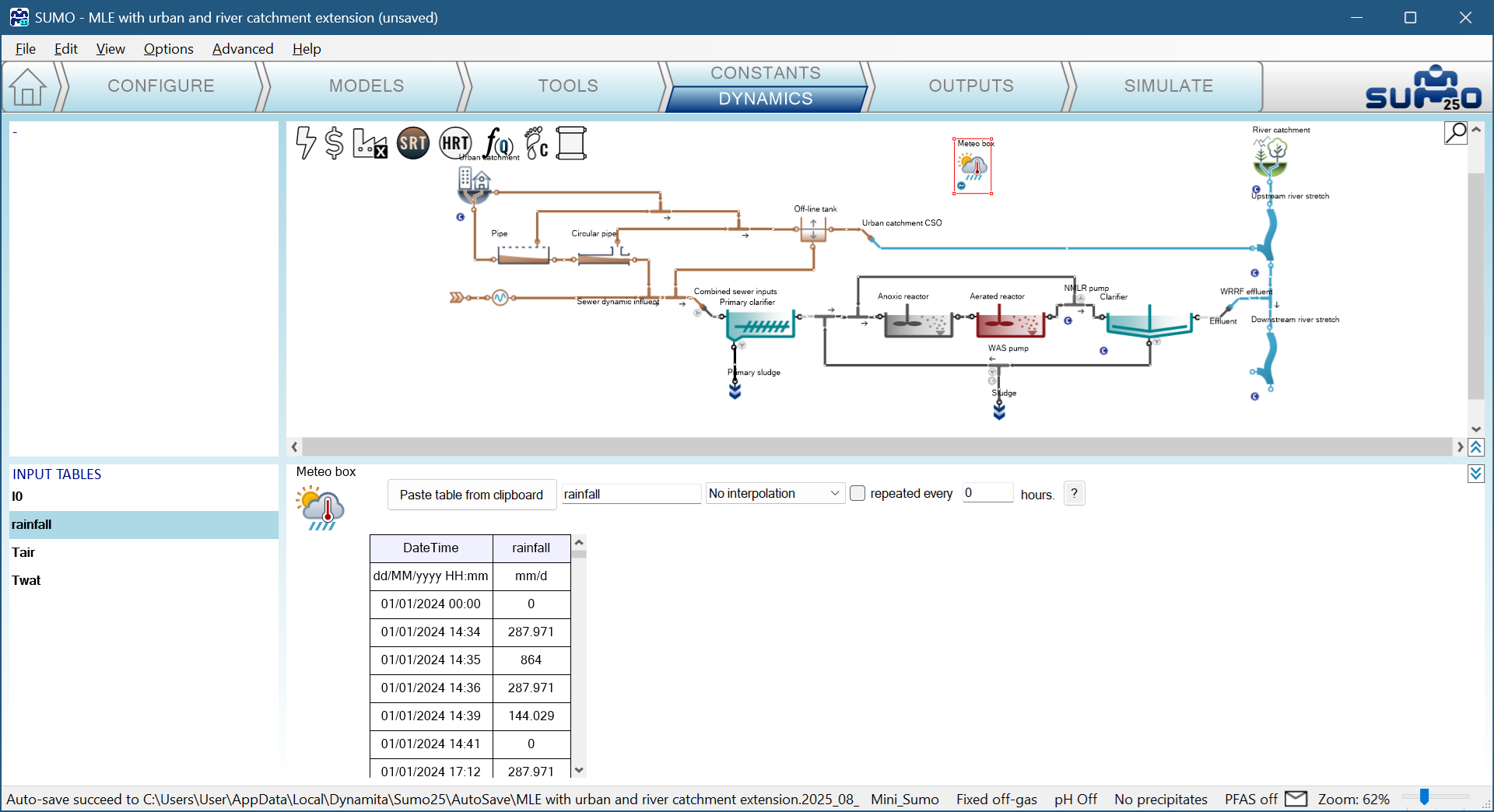Click 'Paste table from clipboard' button
Viewport: 1494px width, 812px height.
[472, 495]
